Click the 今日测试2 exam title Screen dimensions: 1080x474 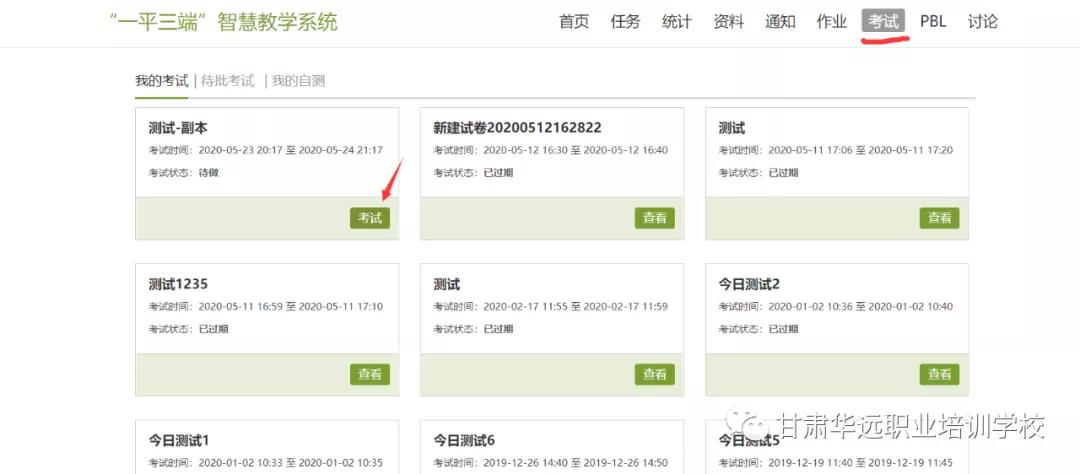[x=749, y=285]
